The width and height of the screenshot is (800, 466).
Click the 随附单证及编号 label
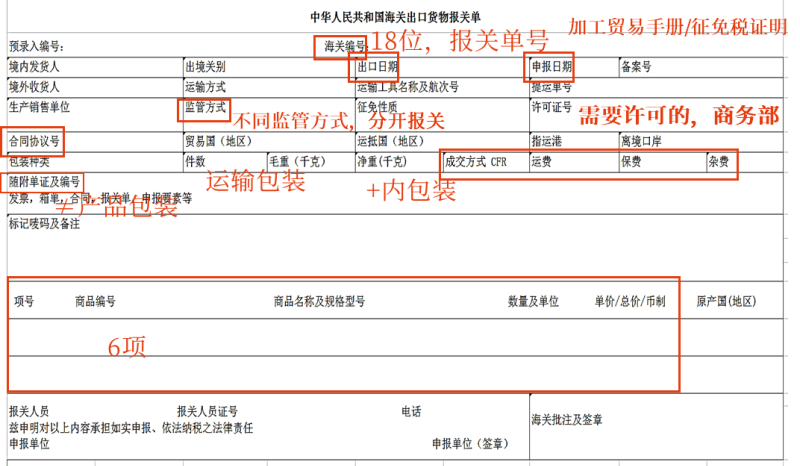[44, 182]
